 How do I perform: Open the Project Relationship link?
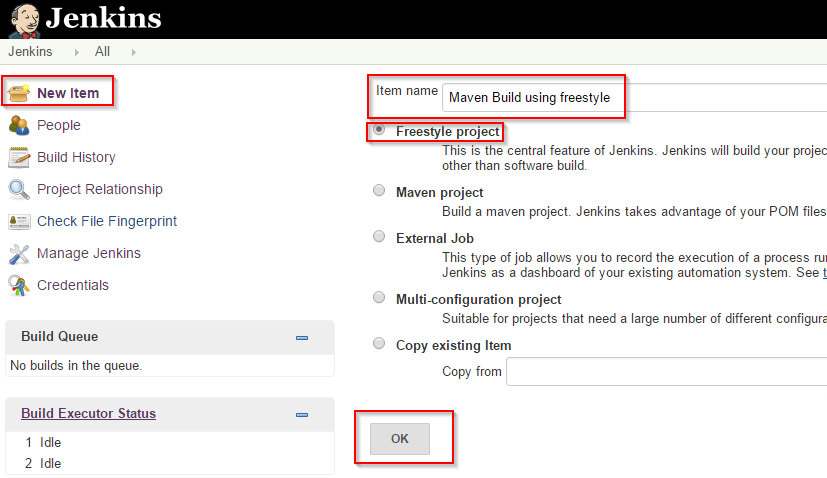100,189
